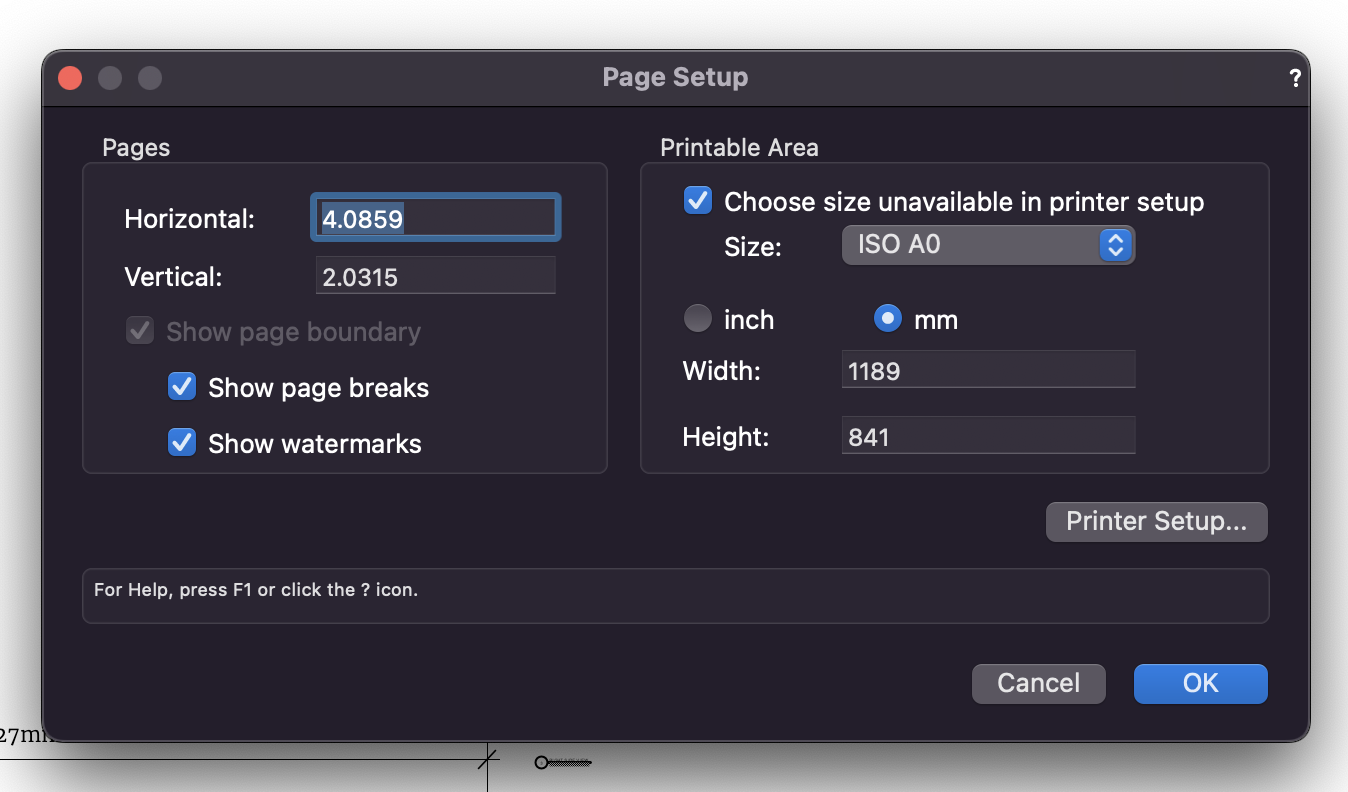Disable Choose size unavailable in printer setup
Viewport: 1348px width, 792px height.
697,200
